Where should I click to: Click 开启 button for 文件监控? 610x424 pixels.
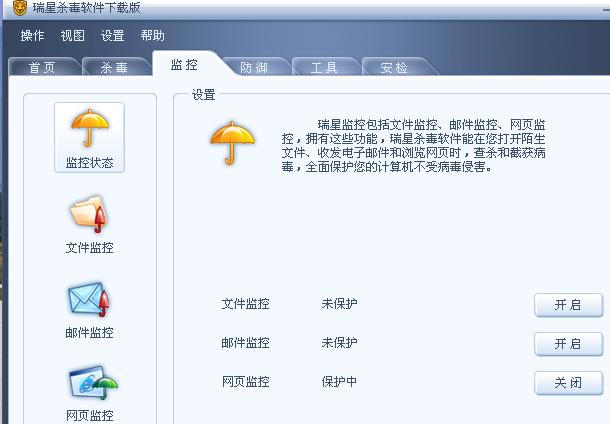point(568,305)
